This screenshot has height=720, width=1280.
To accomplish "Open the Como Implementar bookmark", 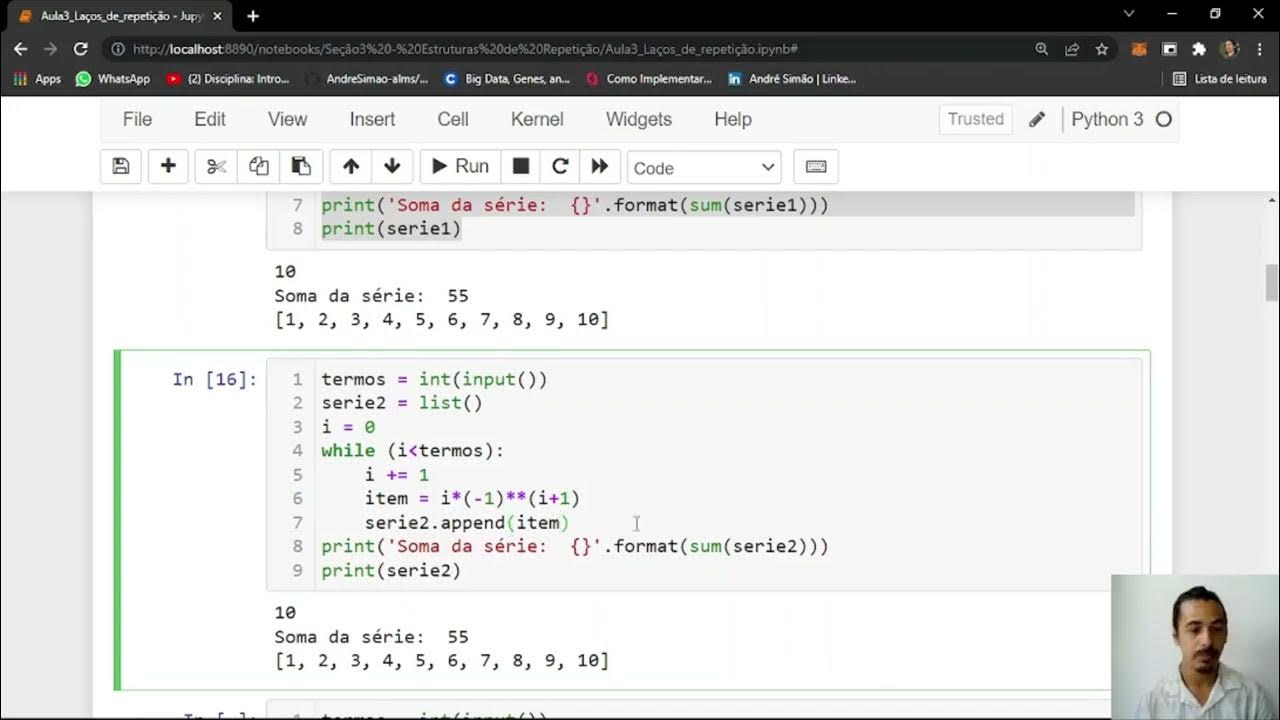I will (x=650, y=78).
